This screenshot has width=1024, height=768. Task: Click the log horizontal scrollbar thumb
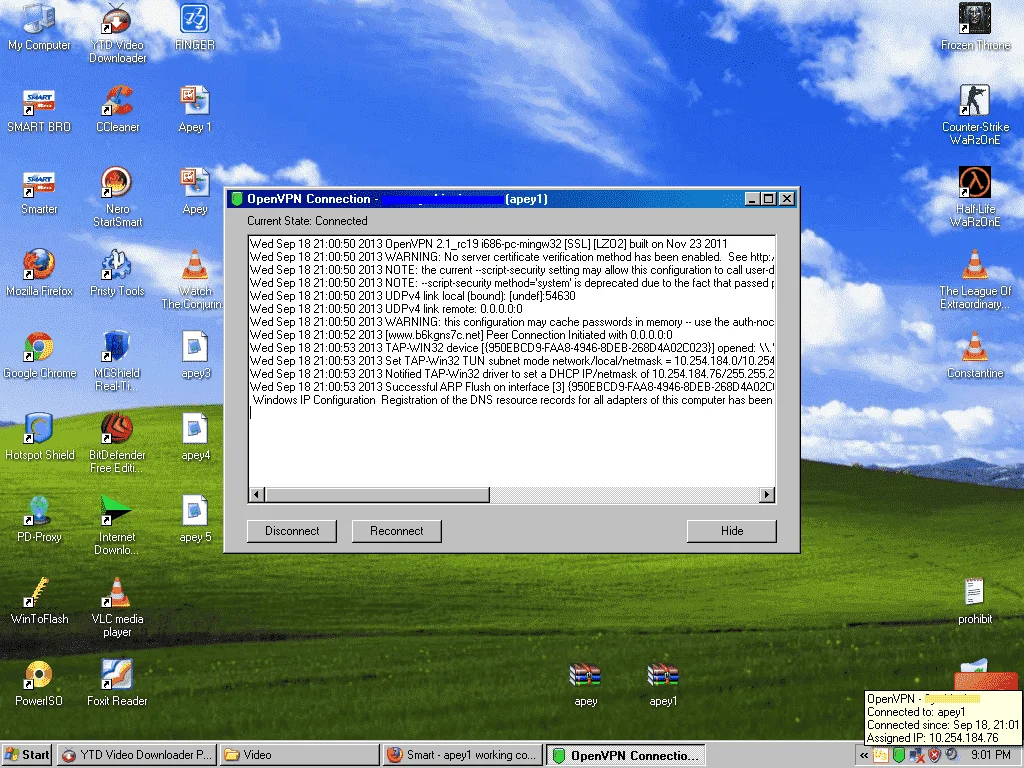pyautogui.click(x=377, y=494)
